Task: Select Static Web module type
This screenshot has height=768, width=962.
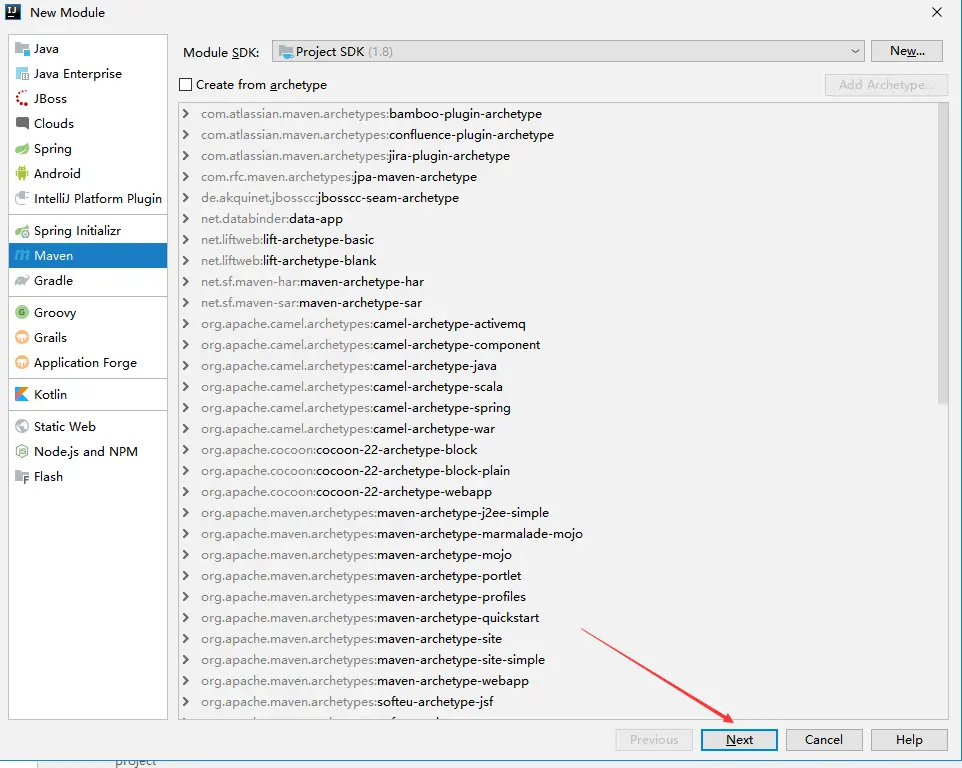Action: click(88, 426)
